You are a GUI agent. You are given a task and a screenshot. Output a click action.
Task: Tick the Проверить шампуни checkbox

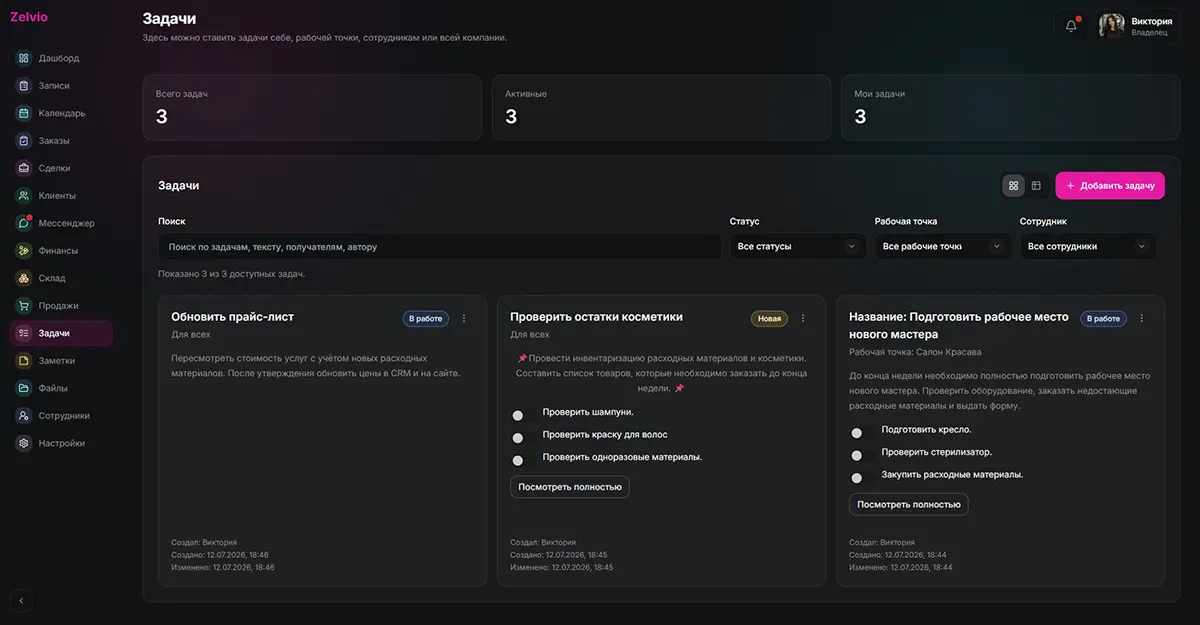click(518, 415)
